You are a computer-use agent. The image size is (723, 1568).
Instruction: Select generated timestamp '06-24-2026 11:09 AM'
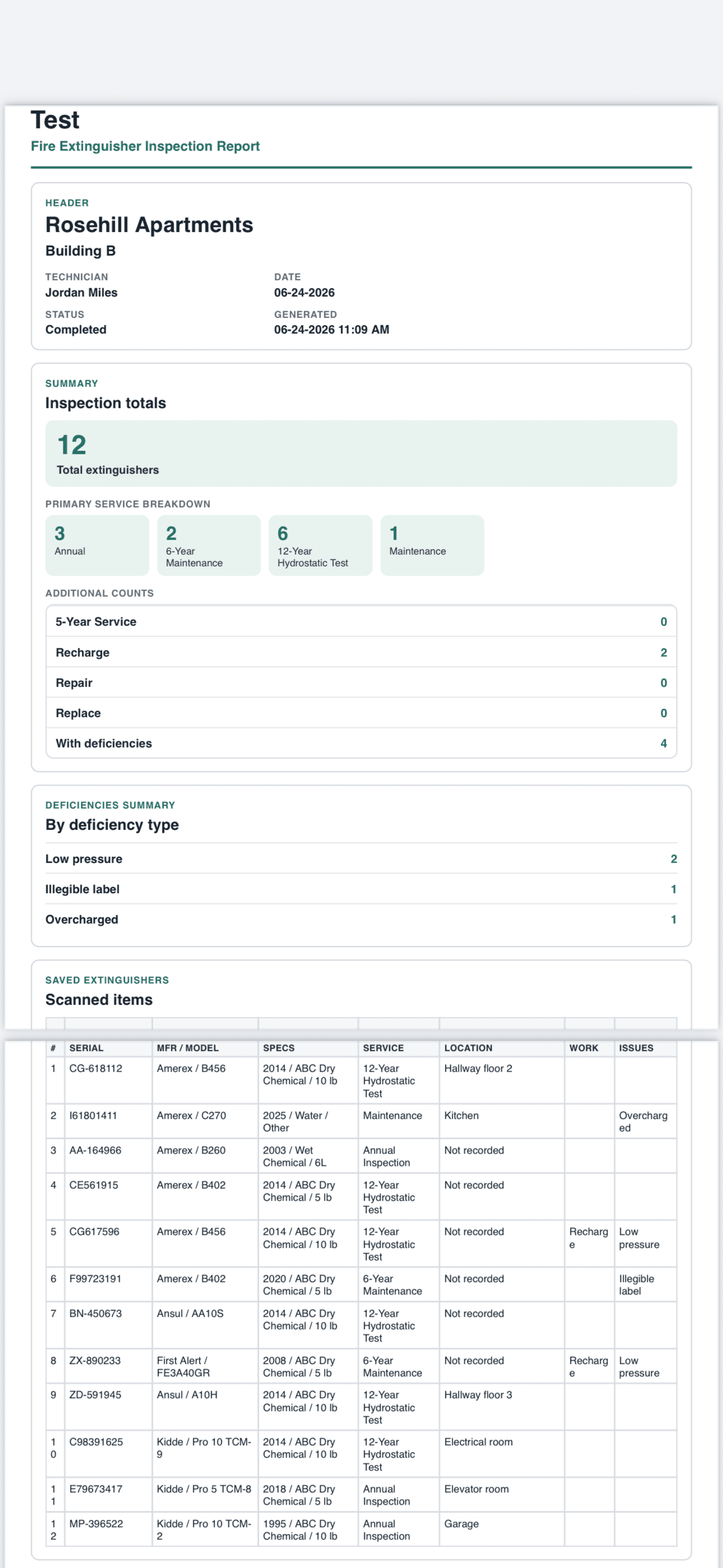pos(332,329)
